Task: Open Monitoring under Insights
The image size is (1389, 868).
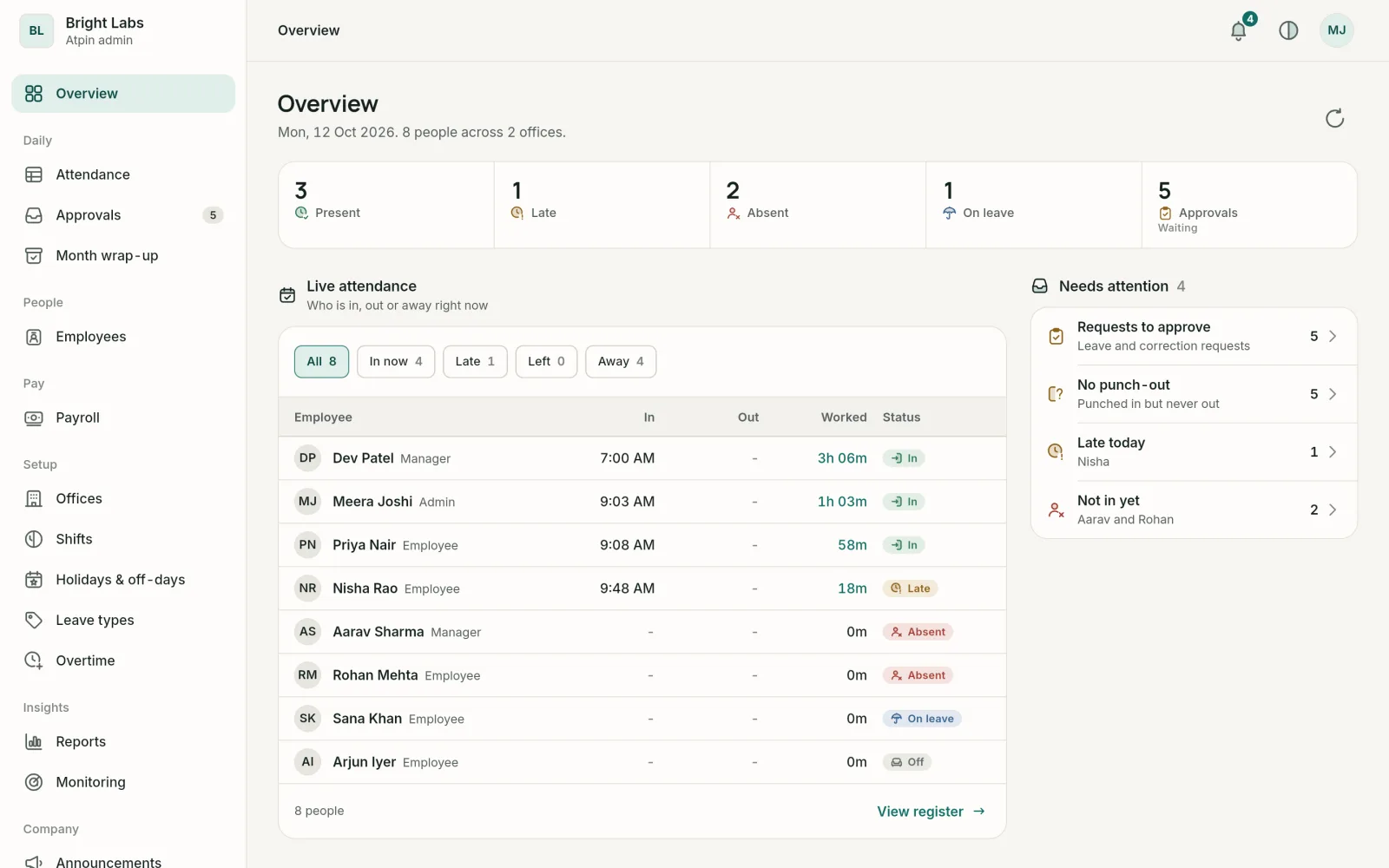Action: (123, 782)
